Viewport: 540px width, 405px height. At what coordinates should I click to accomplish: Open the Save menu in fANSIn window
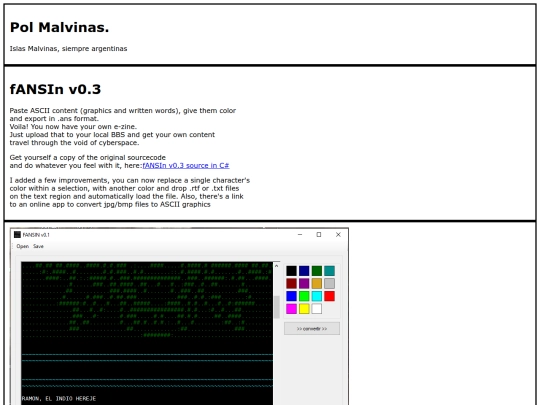click(38, 246)
